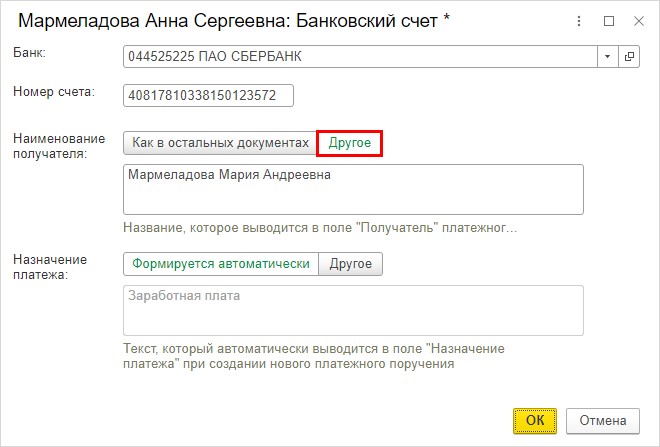This screenshot has width=660, height=447.
Task: Open the three-dot more actions menu
Action: [x=579, y=21]
